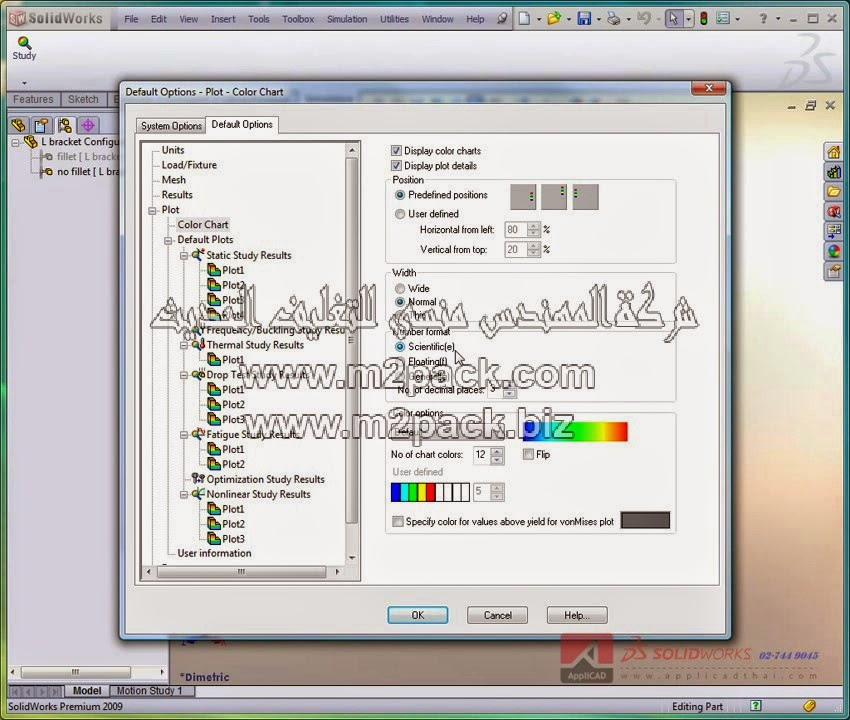Open the ConfigurationManager tab icon
This screenshot has height=720, width=850.
pos(65,125)
